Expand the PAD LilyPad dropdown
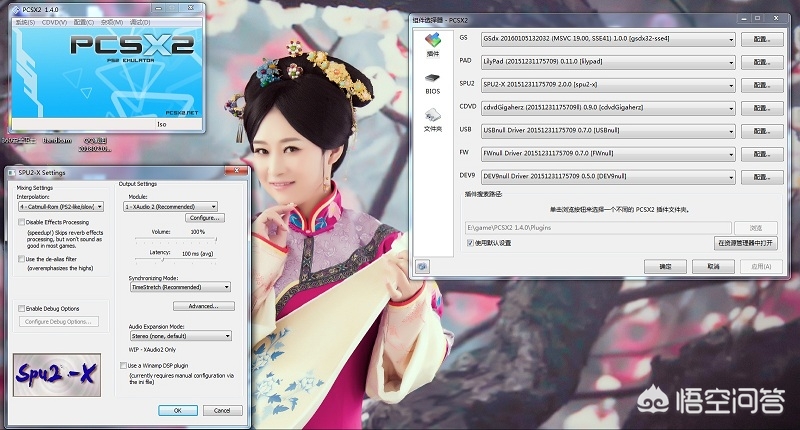Viewport: 800px width, 430px height. click(x=608, y=62)
